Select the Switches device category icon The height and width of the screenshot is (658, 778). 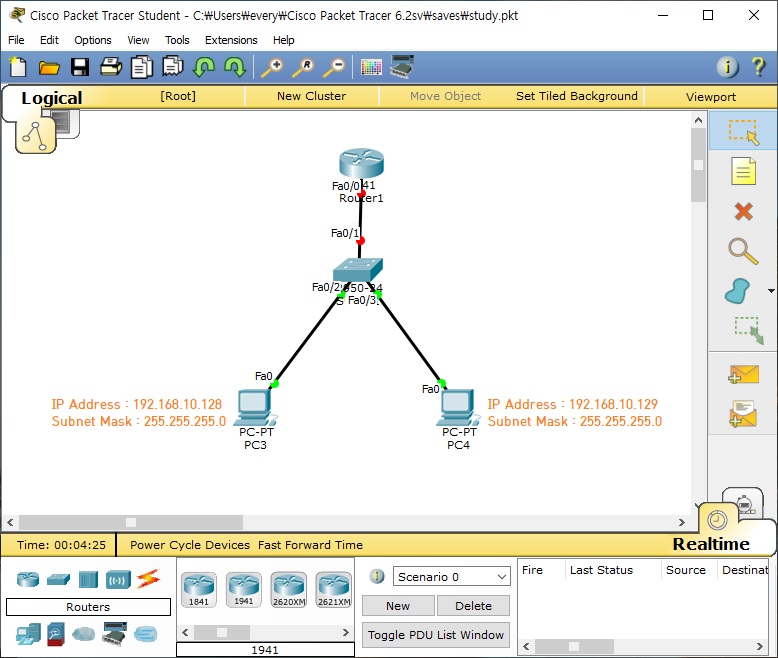coord(58,579)
